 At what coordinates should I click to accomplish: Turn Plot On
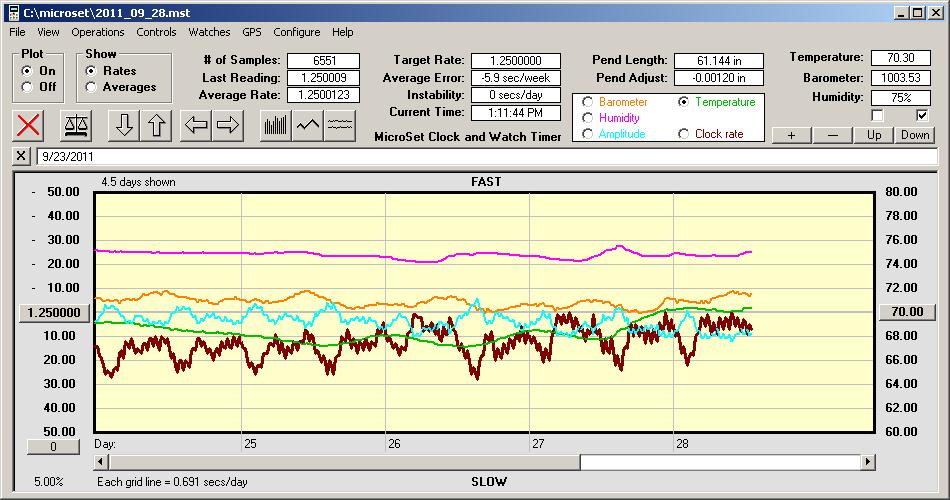(x=27, y=71)
